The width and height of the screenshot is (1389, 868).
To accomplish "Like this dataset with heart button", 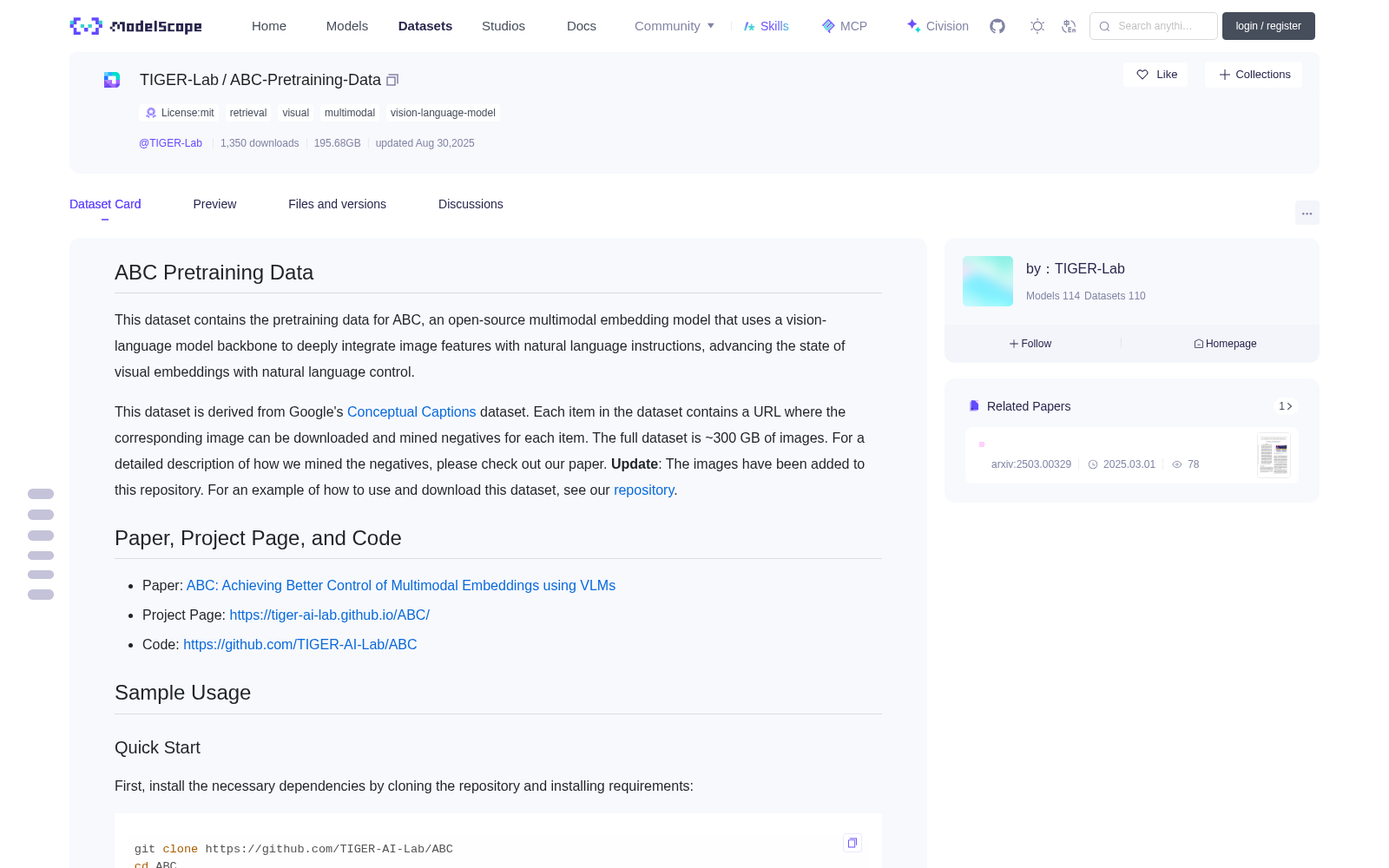I will 1156,75.
